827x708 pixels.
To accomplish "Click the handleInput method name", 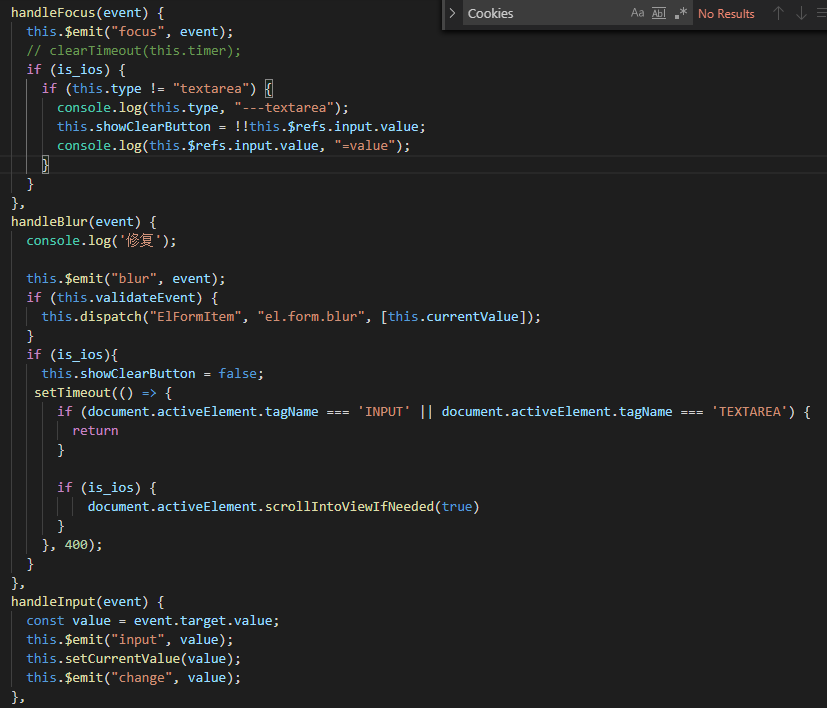I will pyautogui.click(x=53, y=601).
